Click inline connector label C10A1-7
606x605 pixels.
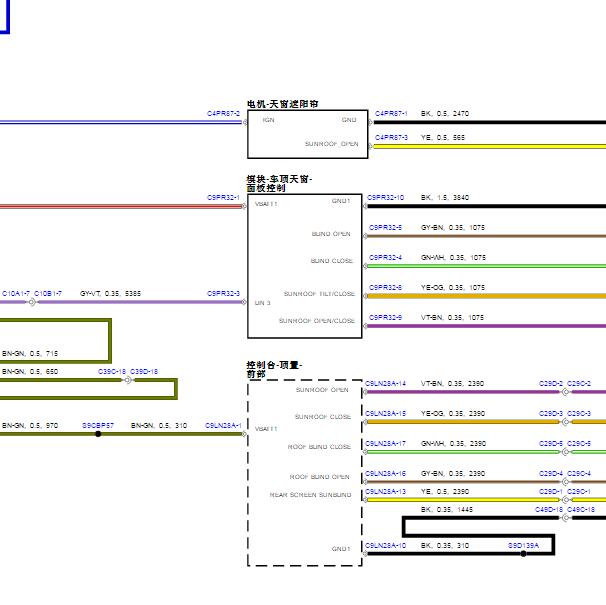pyautogui.click(x=16, y=294)
